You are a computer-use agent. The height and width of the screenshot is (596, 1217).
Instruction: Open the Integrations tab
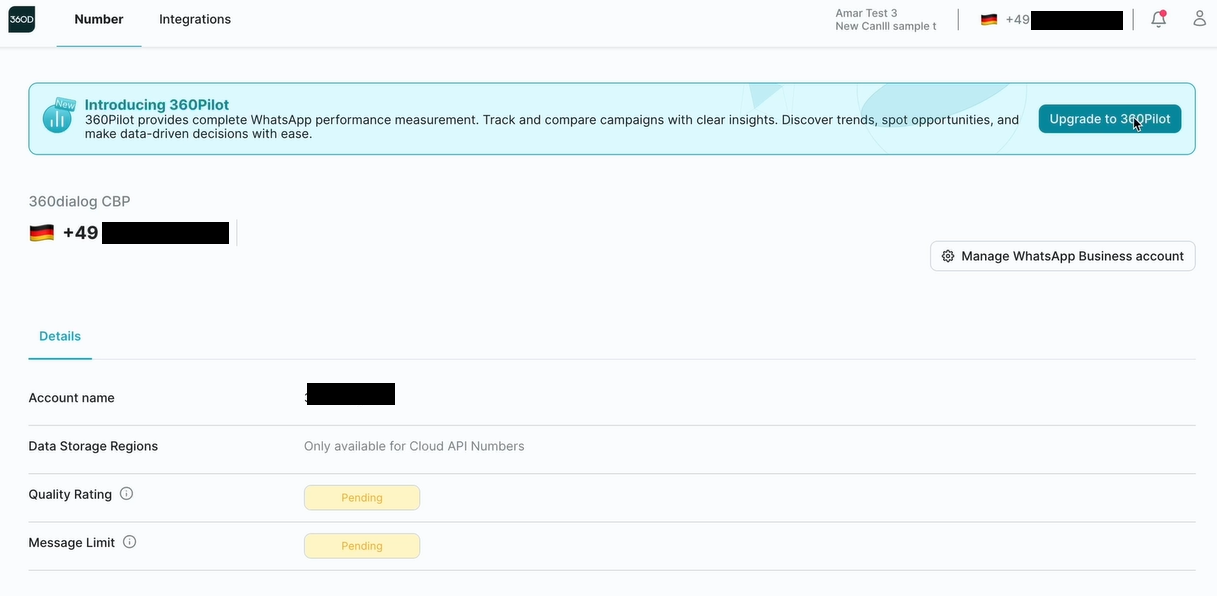[x=195, y=20]
